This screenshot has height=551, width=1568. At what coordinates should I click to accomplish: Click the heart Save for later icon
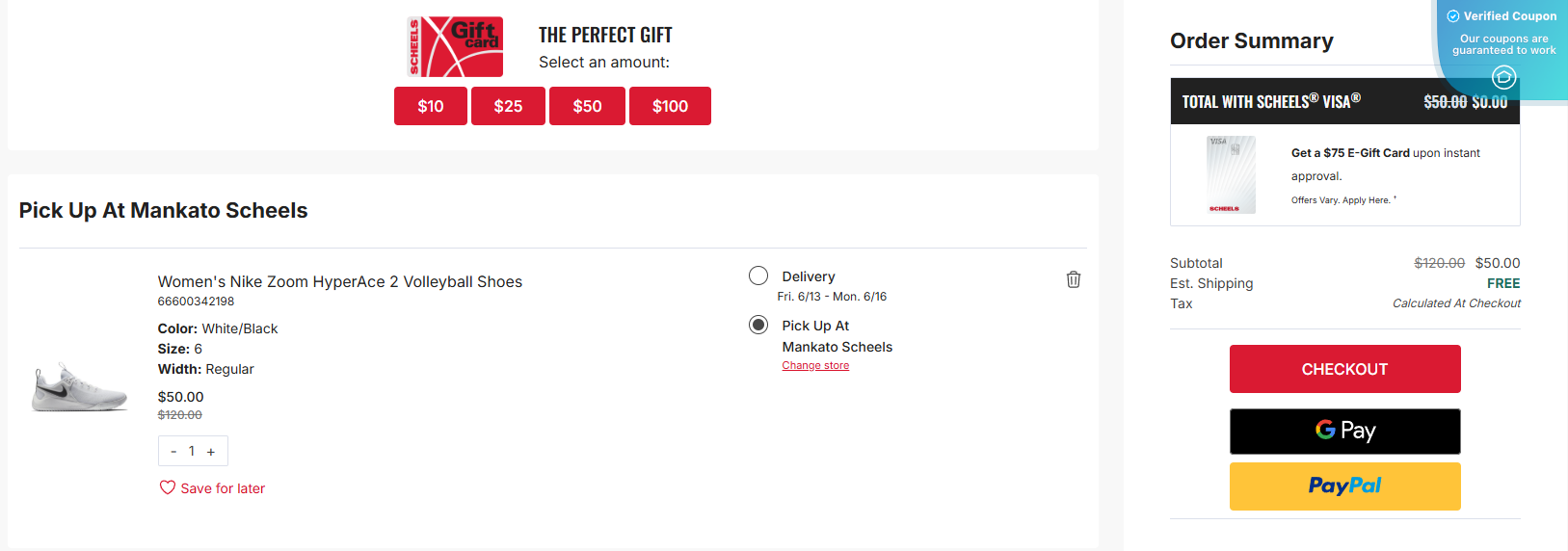click(168, 487)
